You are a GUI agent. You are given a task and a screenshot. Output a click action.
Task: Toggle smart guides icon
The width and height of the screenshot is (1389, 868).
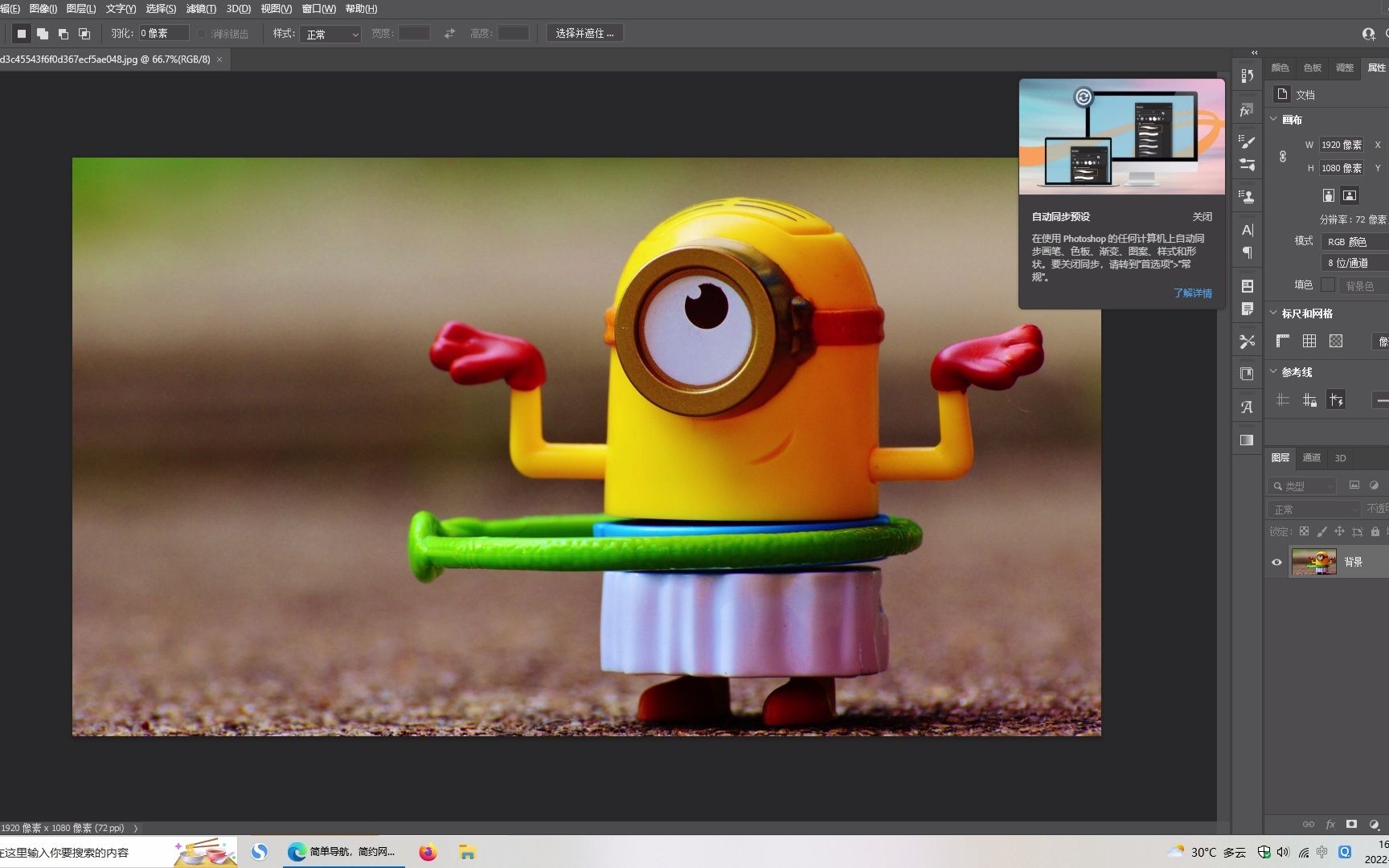coord(1336,399)
